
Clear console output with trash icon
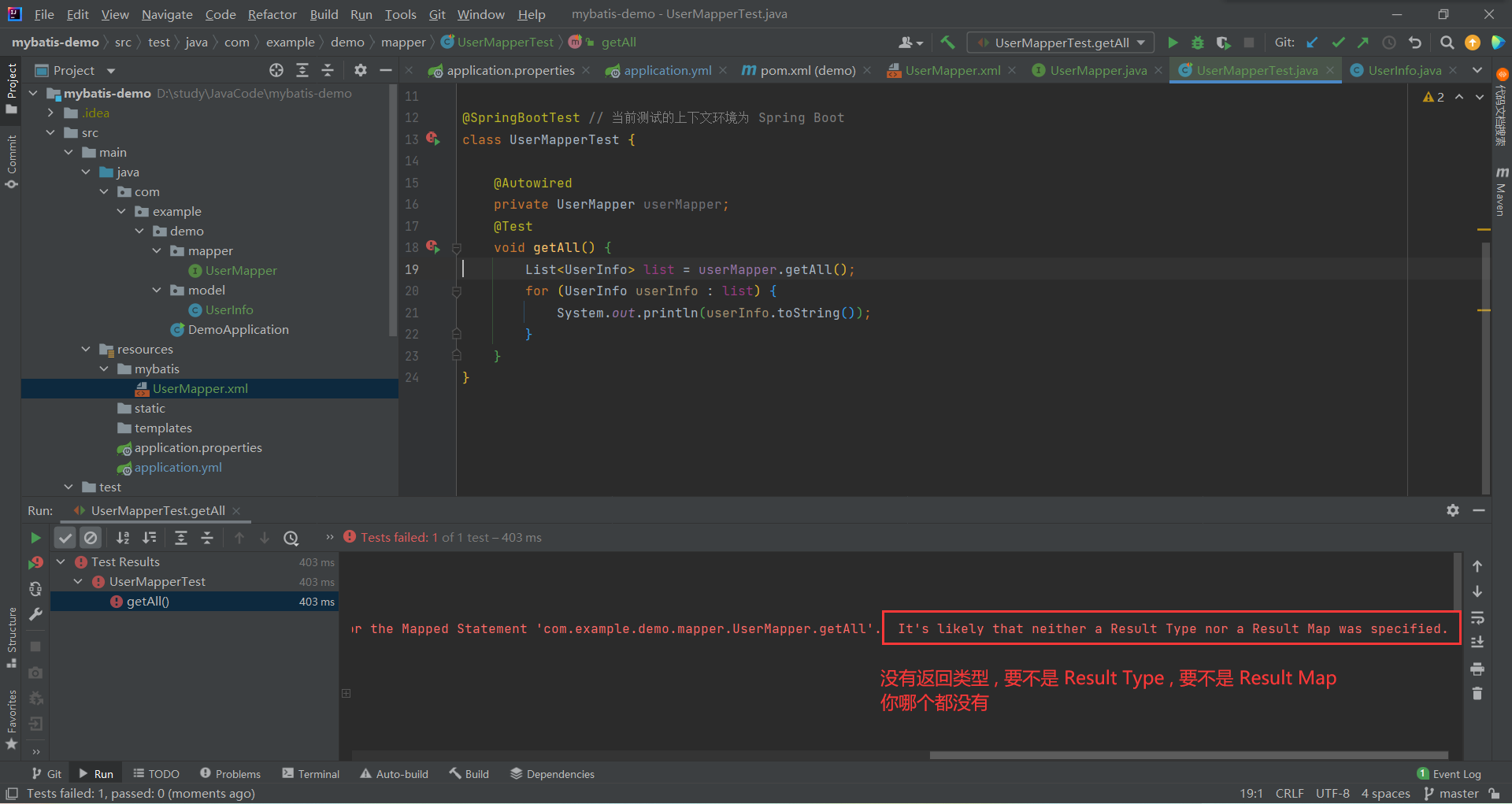click(x=1477, y=694)
